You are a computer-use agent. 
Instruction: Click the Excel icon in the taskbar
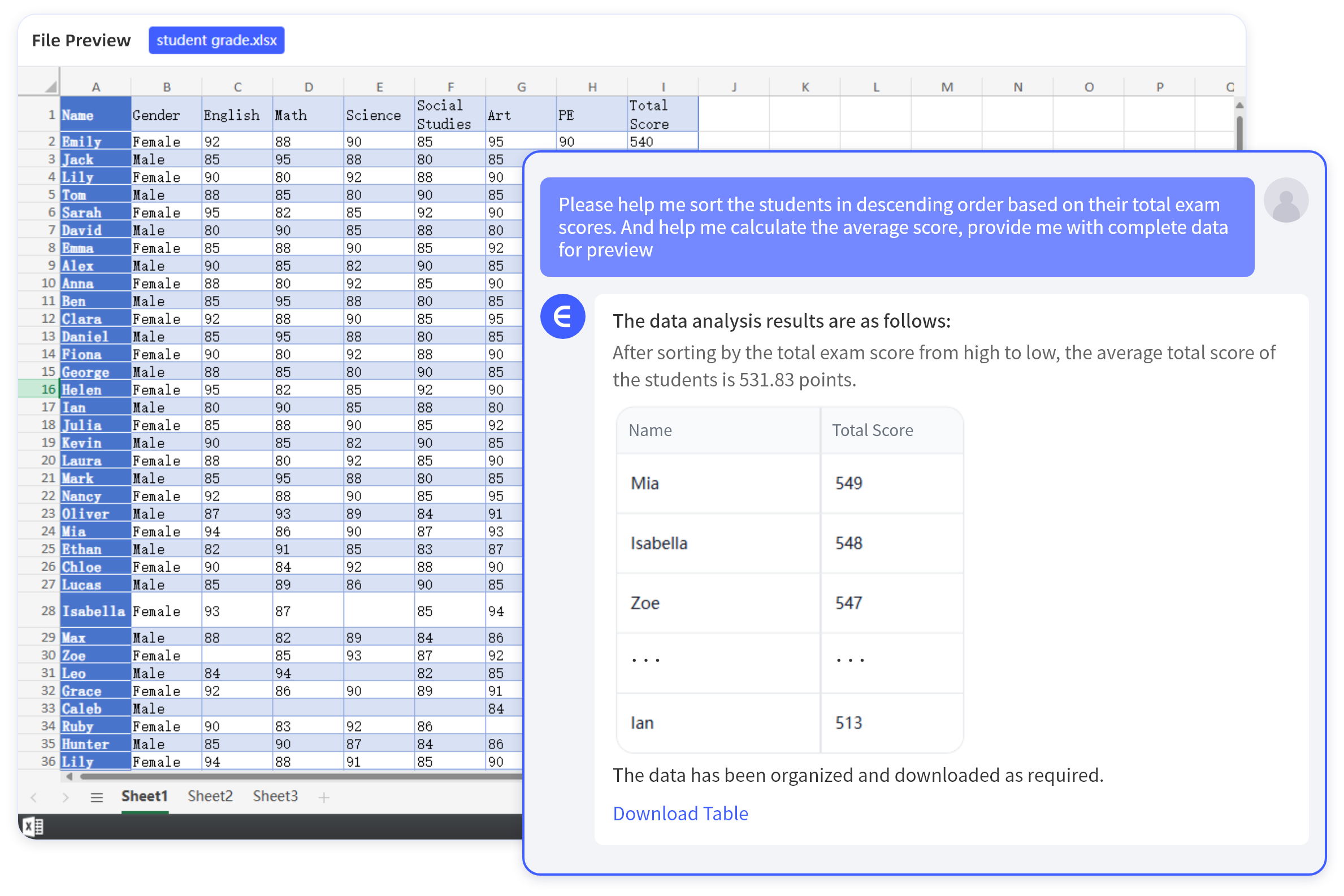point(33,827)
